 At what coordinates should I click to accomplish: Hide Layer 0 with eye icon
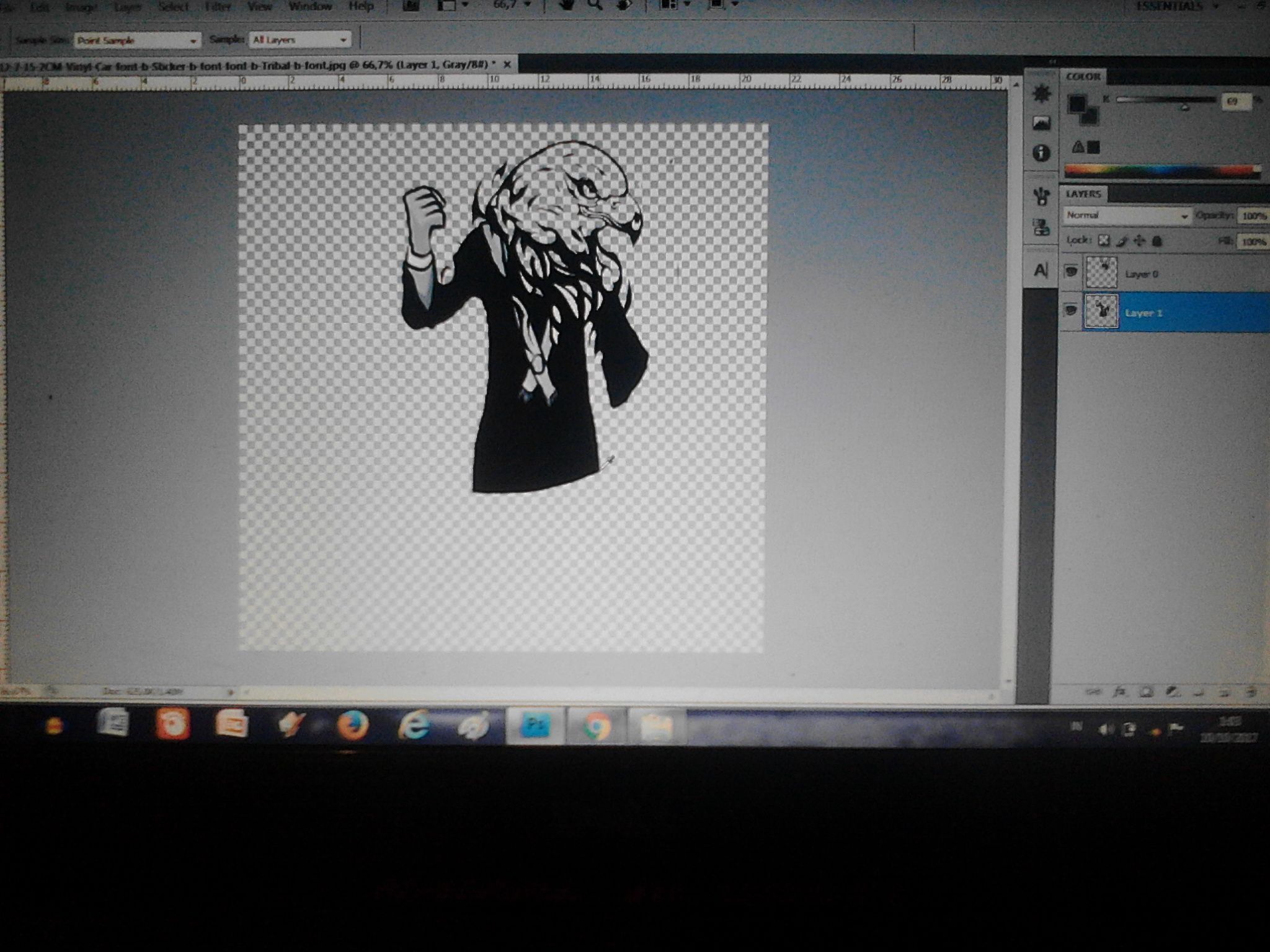coord(1071,271)
